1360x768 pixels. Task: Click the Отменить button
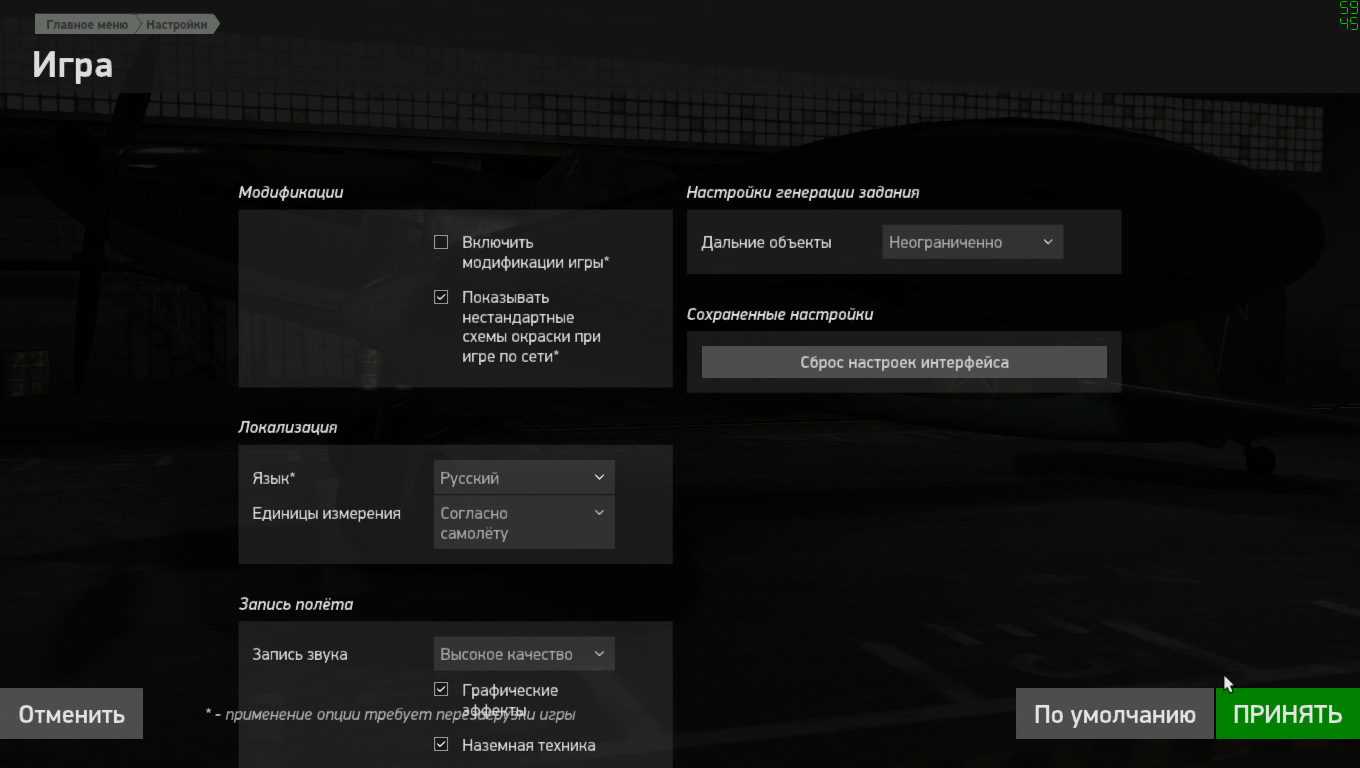tap(71, 714)
